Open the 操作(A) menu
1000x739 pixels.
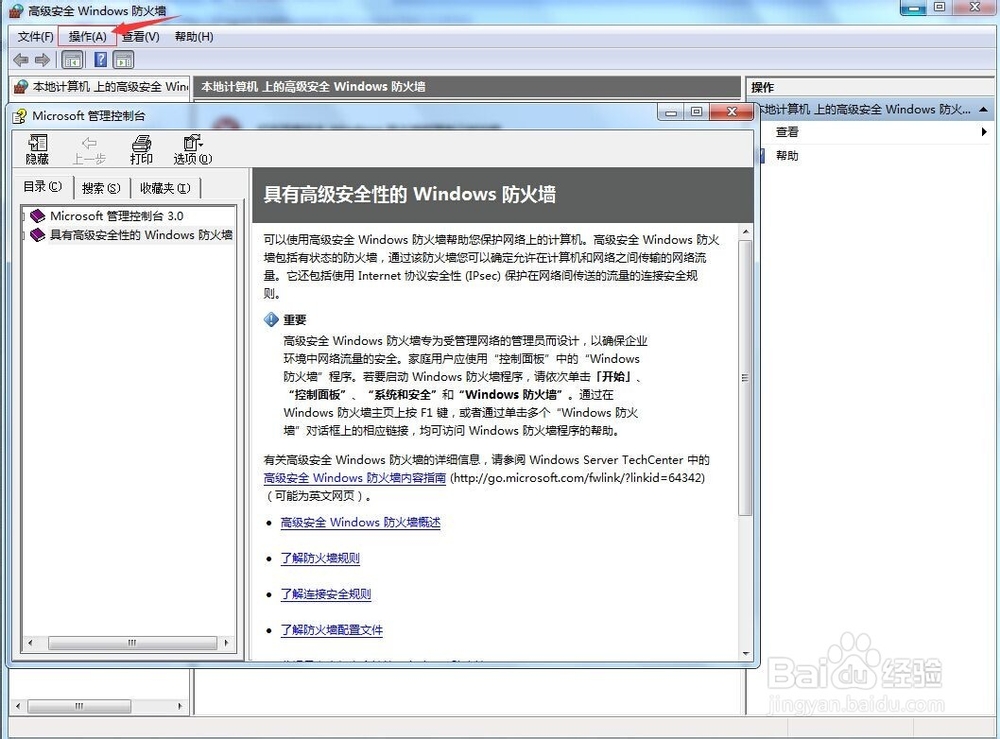(87, 36)
